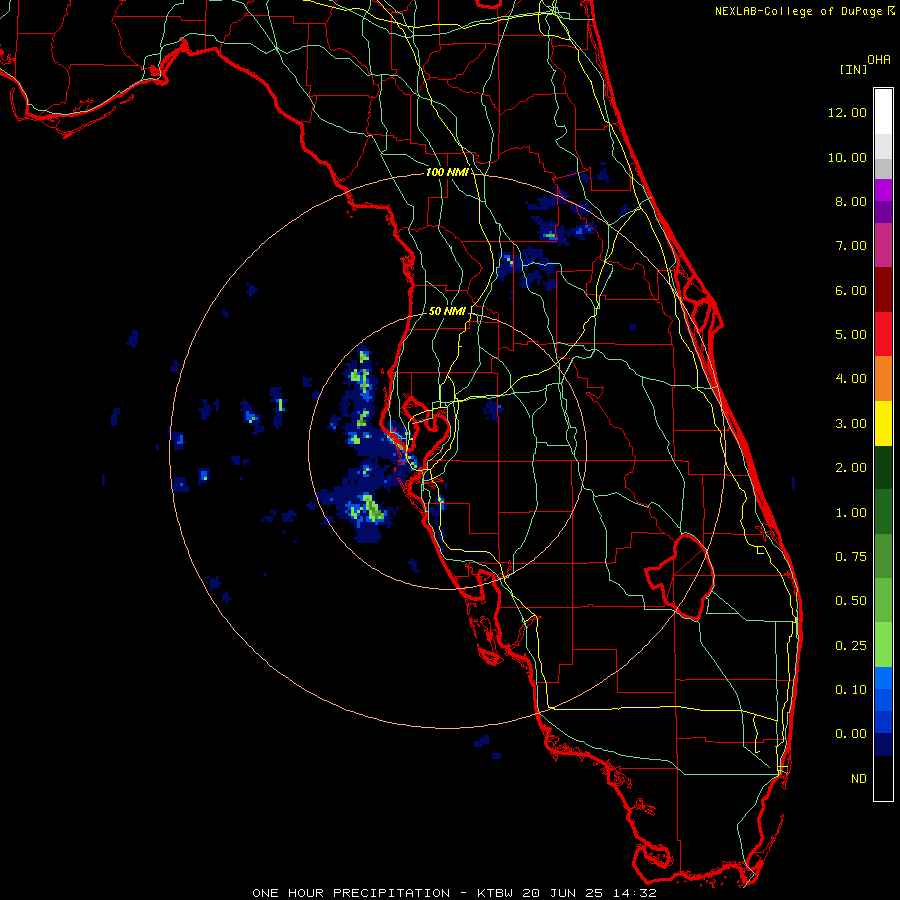Click the 0.10 legend value
Image resolution: width=900 pixels, height=900 pixels.
pyautogui.click(x=851, y=690)
